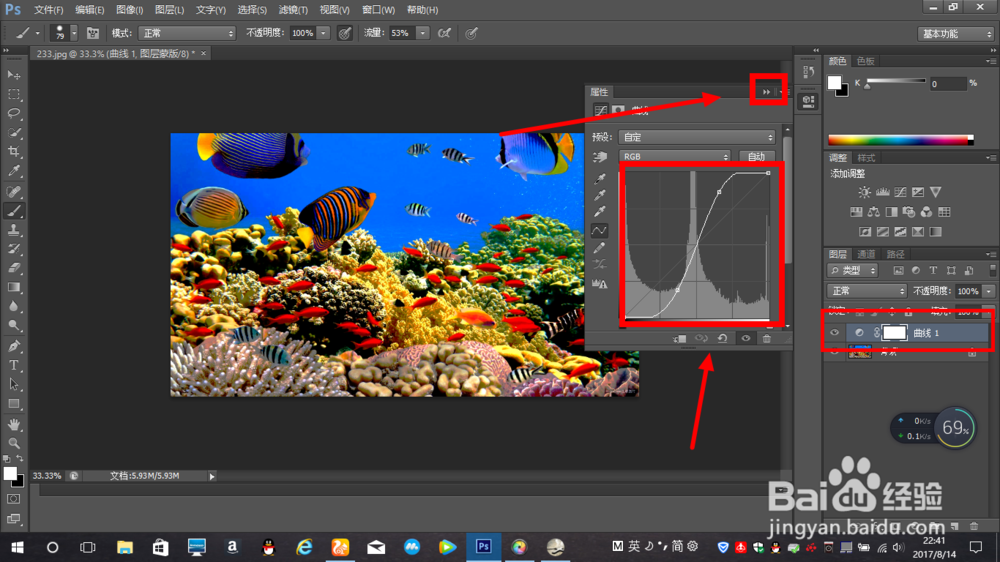Viewport: 1000px width, 562px height.
Task: Add a Color Balance adjustment
Action: [874, 212]
